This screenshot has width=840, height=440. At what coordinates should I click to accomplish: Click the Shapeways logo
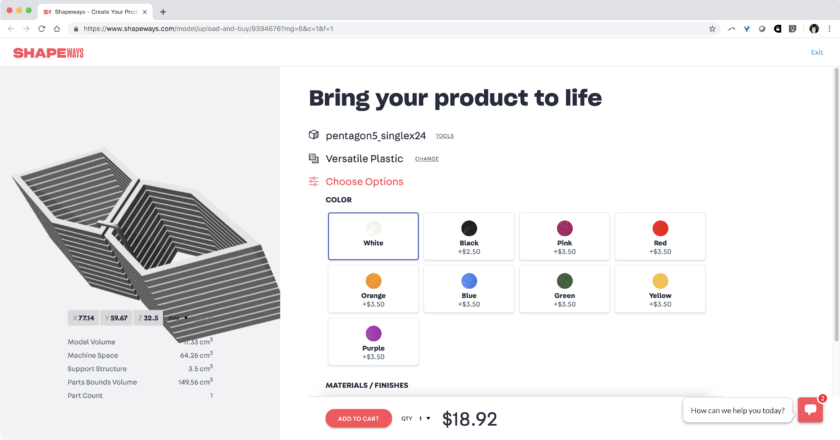pos(50,53)
